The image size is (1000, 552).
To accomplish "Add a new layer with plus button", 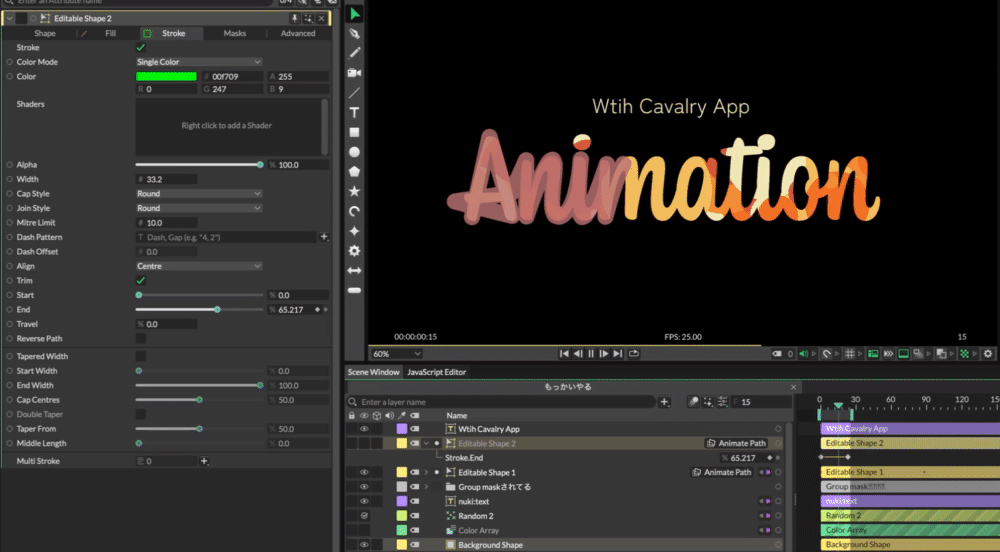I will [x=665, y=402].
